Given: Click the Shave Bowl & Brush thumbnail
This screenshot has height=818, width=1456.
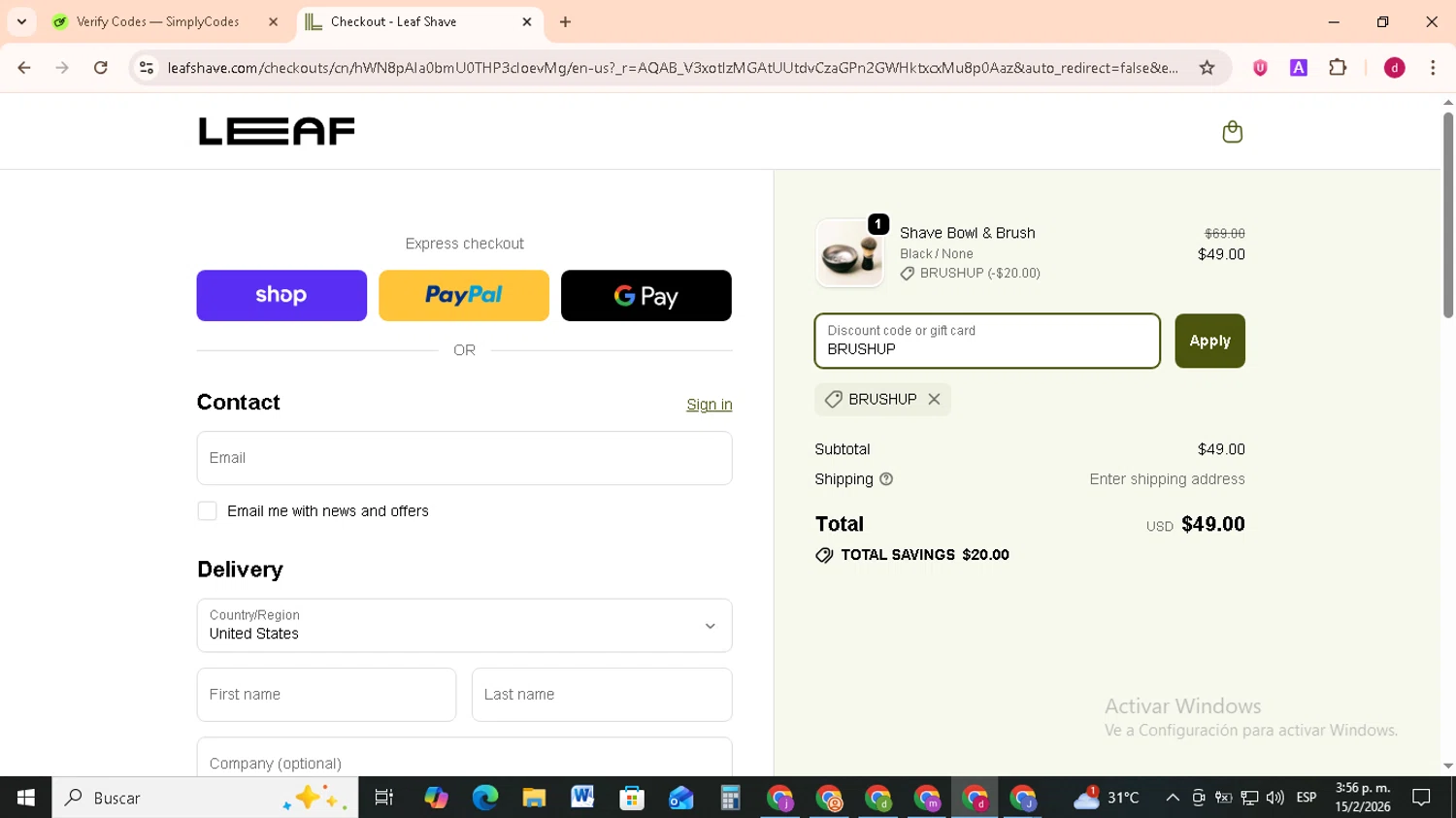Looking at the screenshot, I should pyautogui.click(x=850, y=253).
